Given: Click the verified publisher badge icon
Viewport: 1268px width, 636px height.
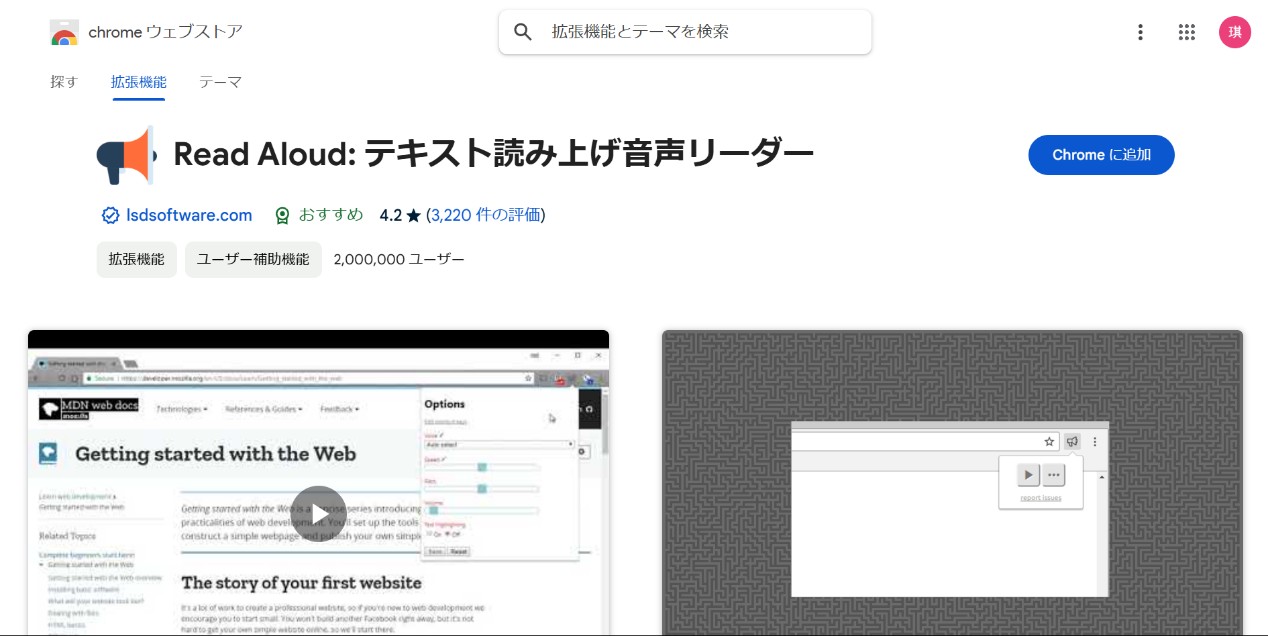Looking at the screenshot, I should 110,215.
